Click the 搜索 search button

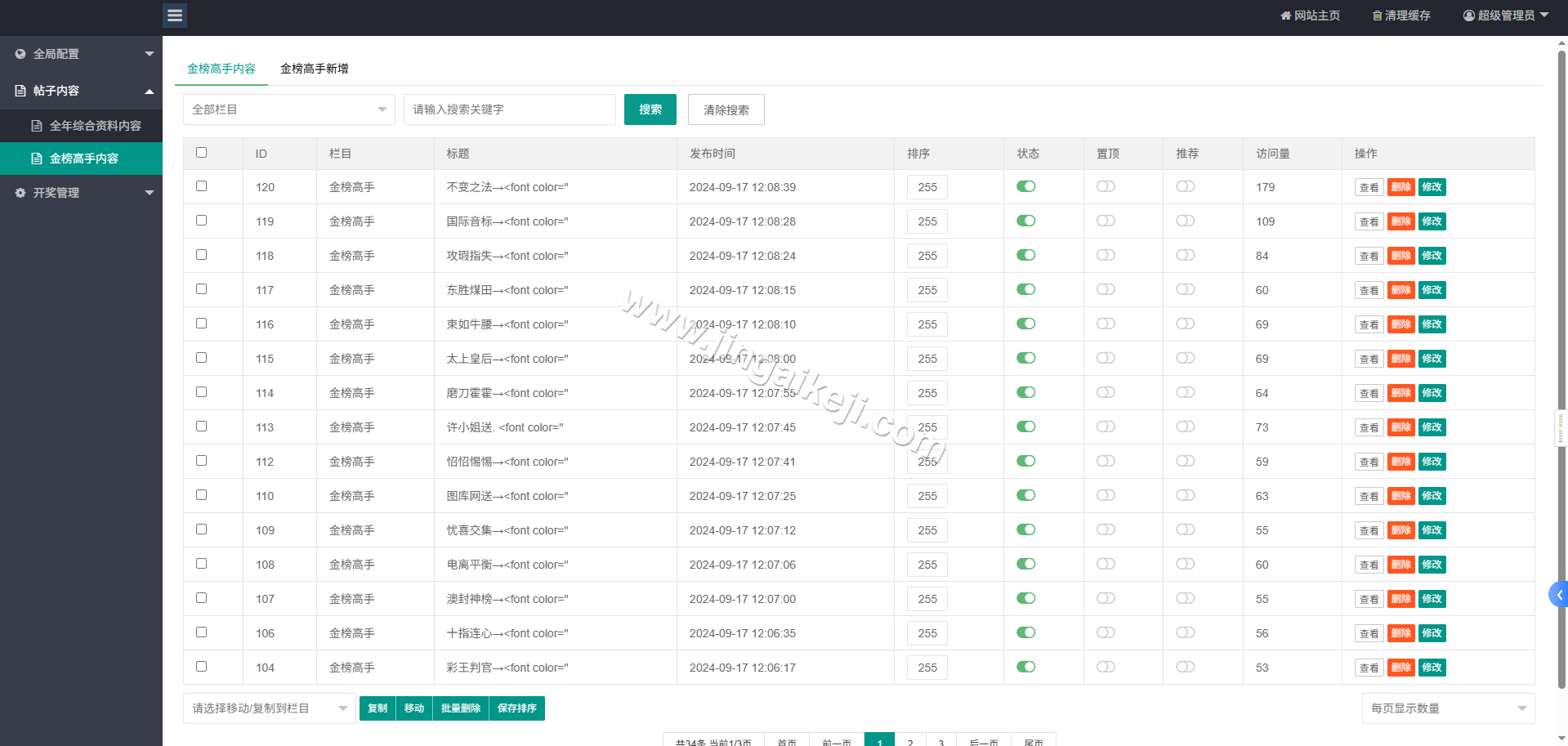click(650, 109)
